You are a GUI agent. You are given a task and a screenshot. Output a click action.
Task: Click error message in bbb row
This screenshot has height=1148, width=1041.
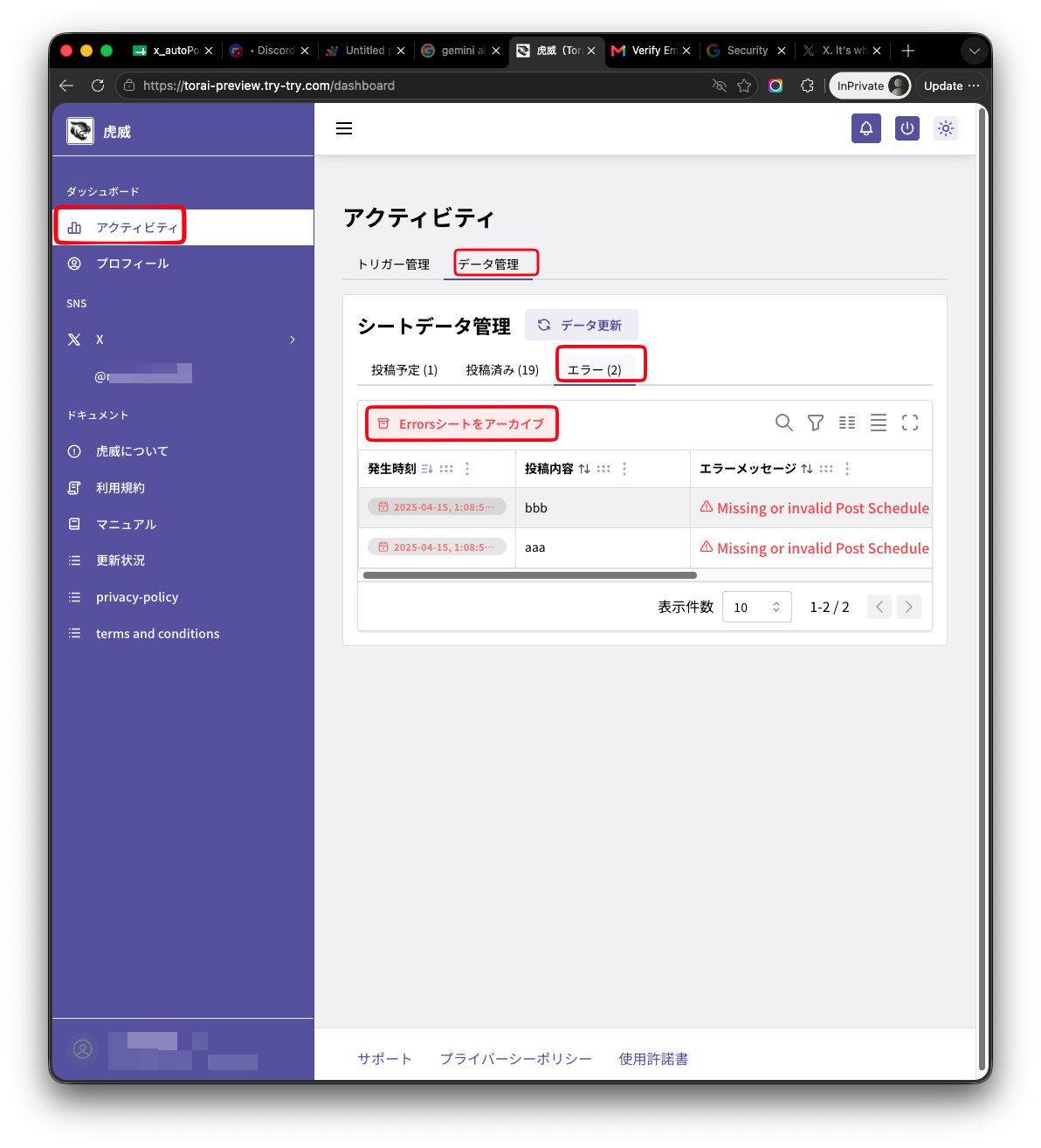point(814,508)
